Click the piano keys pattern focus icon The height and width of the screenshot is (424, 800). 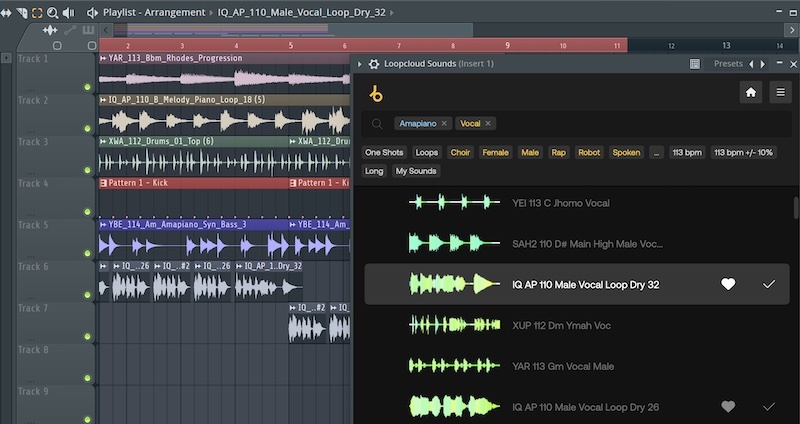click(89, 31)
